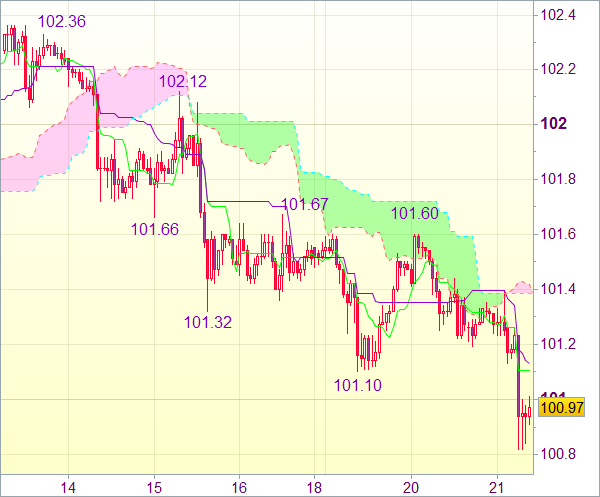600x497 pixels.
Task: Click the 102.2 price axis label
Action: click(558, 69)
